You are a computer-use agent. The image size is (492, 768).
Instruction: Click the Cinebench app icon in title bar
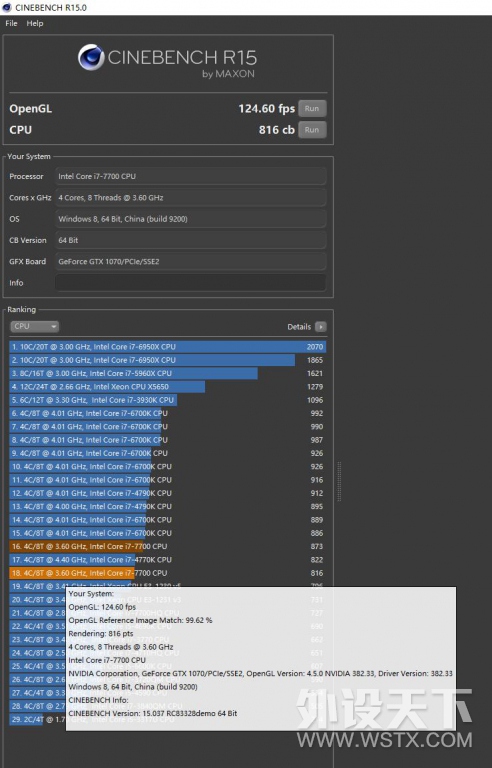click(6, 7)
